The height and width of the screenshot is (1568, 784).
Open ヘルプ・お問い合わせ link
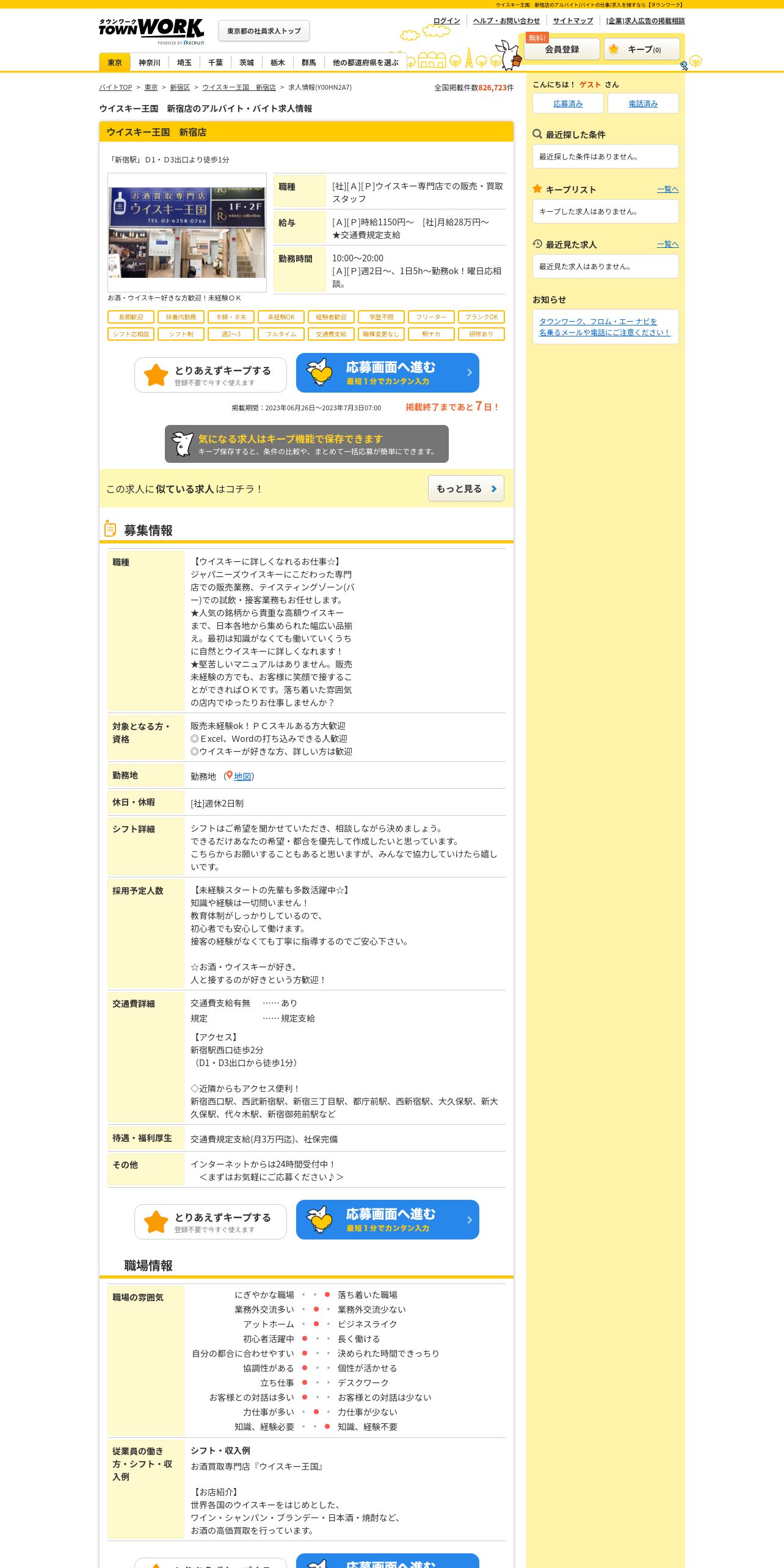point(506,21)
